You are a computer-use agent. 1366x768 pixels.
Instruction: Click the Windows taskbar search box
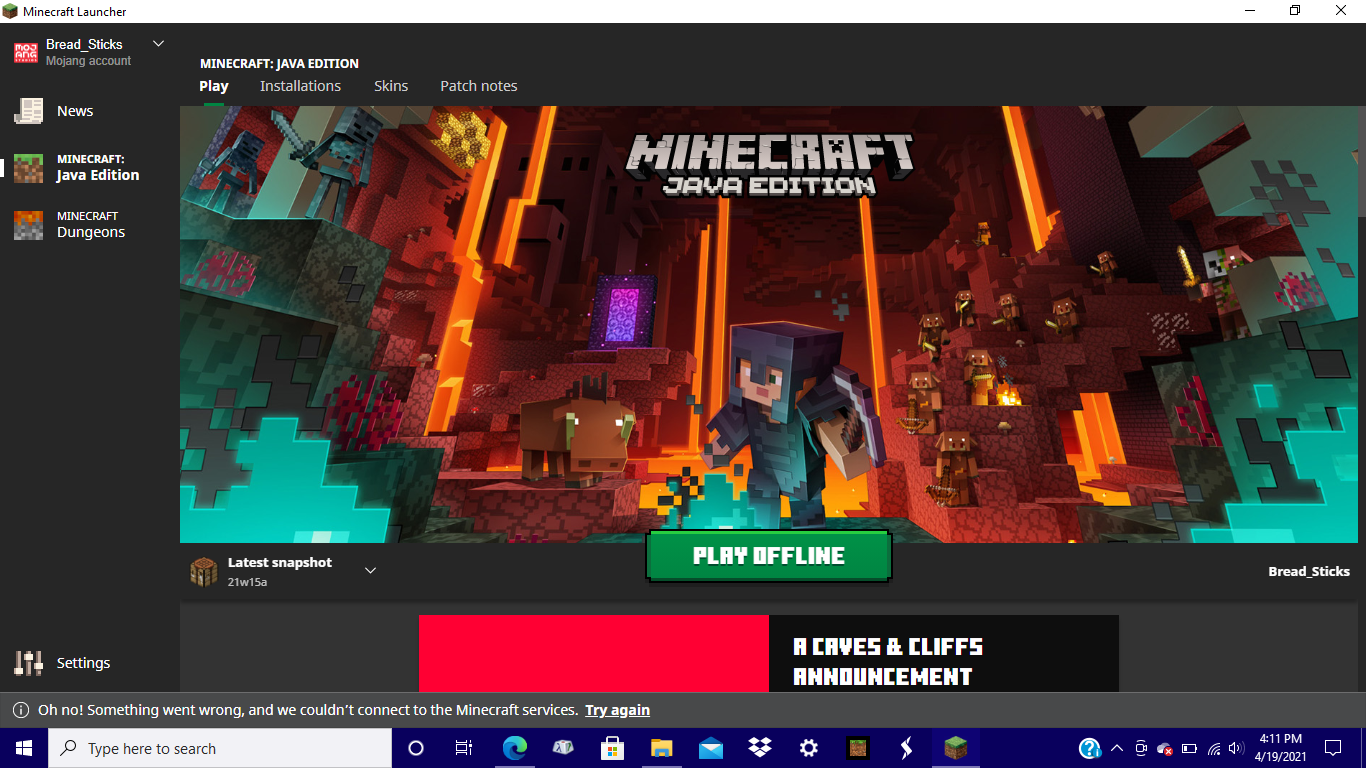tap(220, 748)
